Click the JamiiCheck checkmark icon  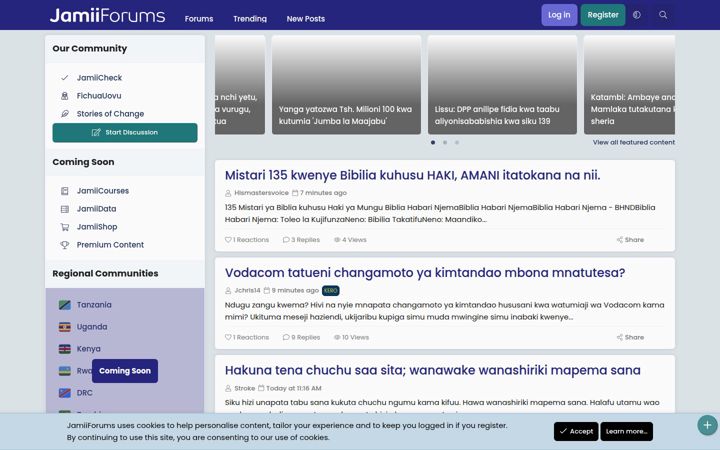(x=65, y=78)
